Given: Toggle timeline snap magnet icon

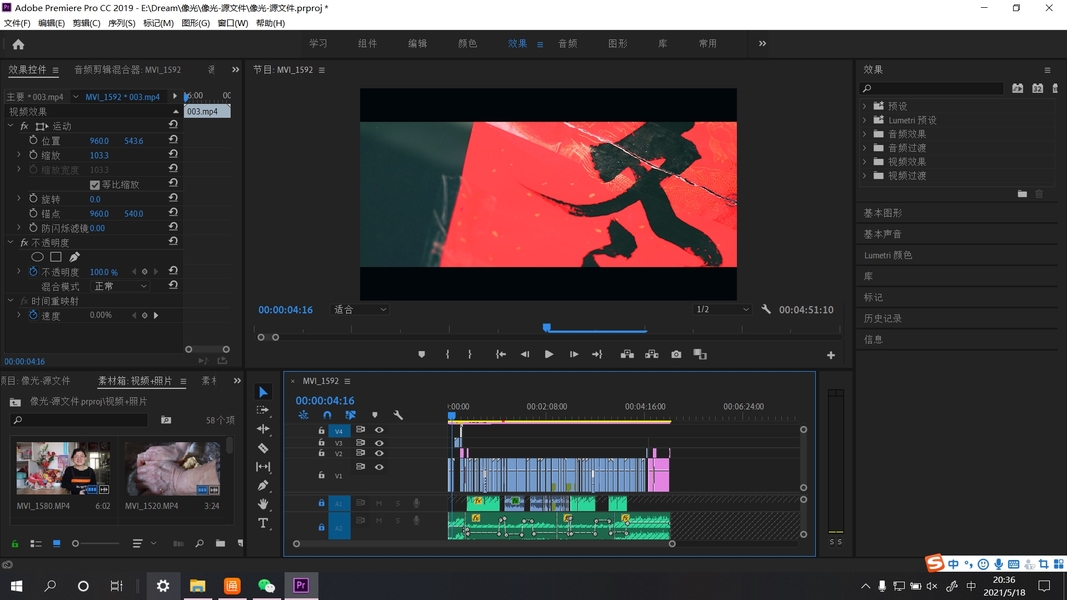Looking at the screenshot, I should [327, 415].
